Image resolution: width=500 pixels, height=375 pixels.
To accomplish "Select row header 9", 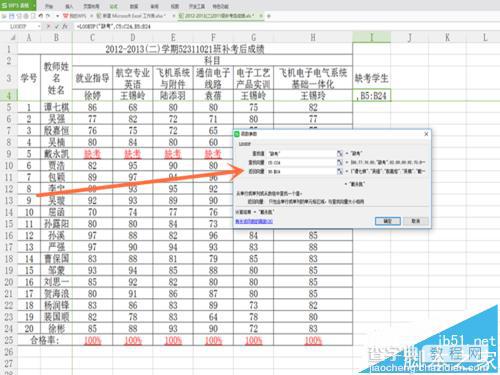I will (9, 154).
